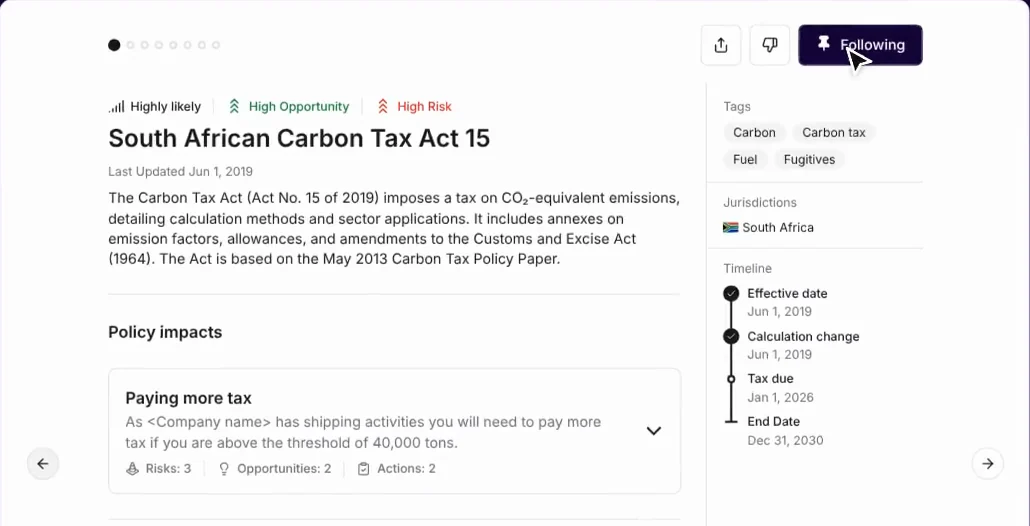Image resolution: width=1030 pixels, height=526 pixels.
Task: Click the High Risk label
Action: pos(424,106)
